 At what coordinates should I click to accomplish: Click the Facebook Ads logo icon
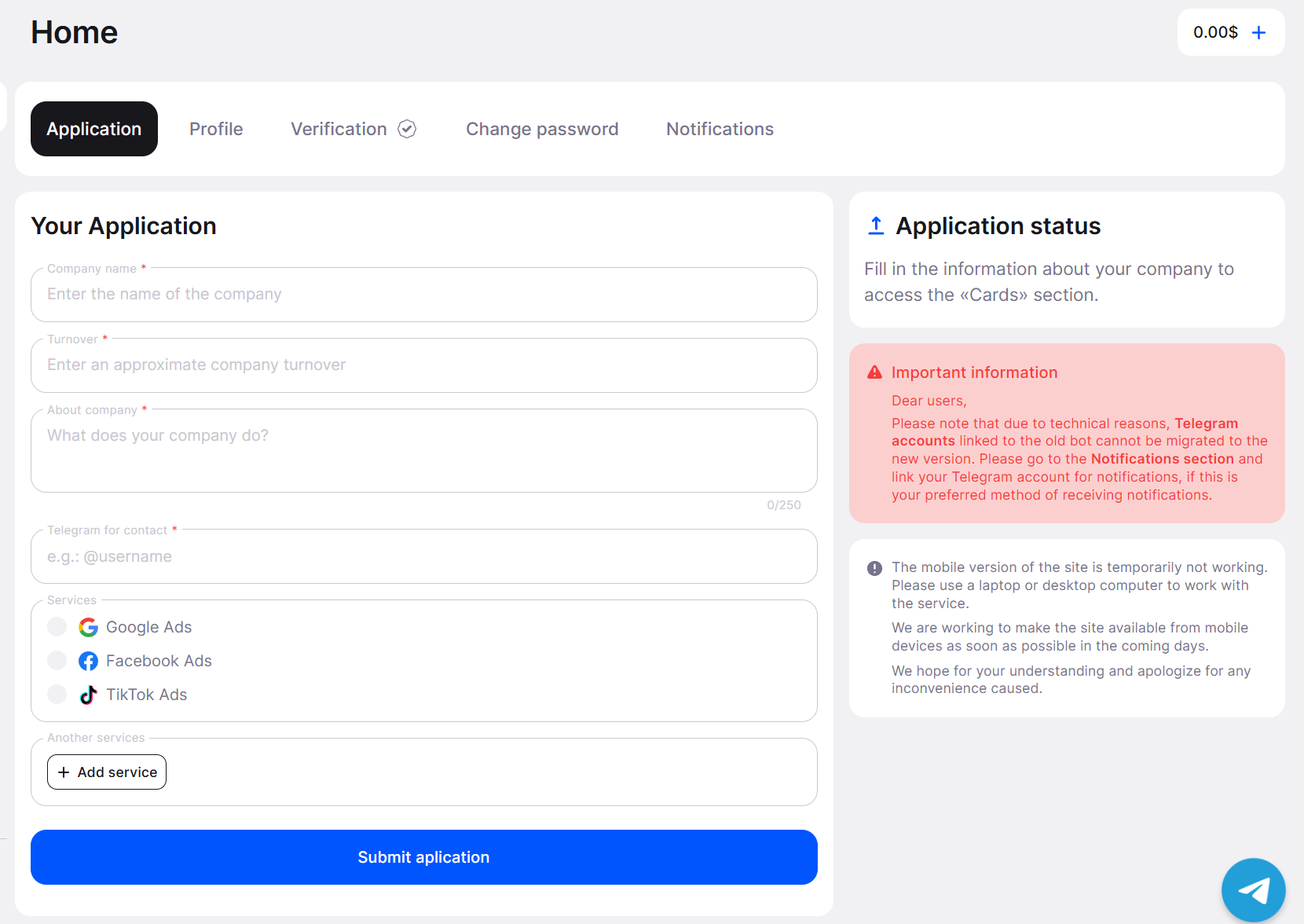click(x=88, y=661)
